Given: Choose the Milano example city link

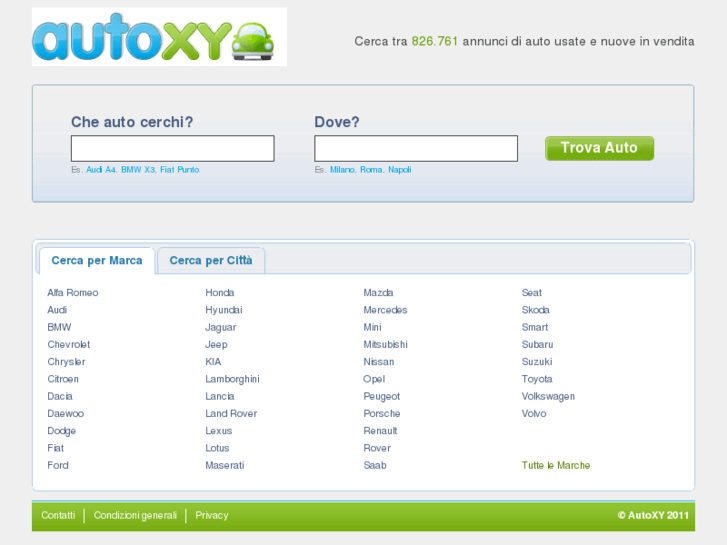Looking at the screenshot, I should pos(342,170).
